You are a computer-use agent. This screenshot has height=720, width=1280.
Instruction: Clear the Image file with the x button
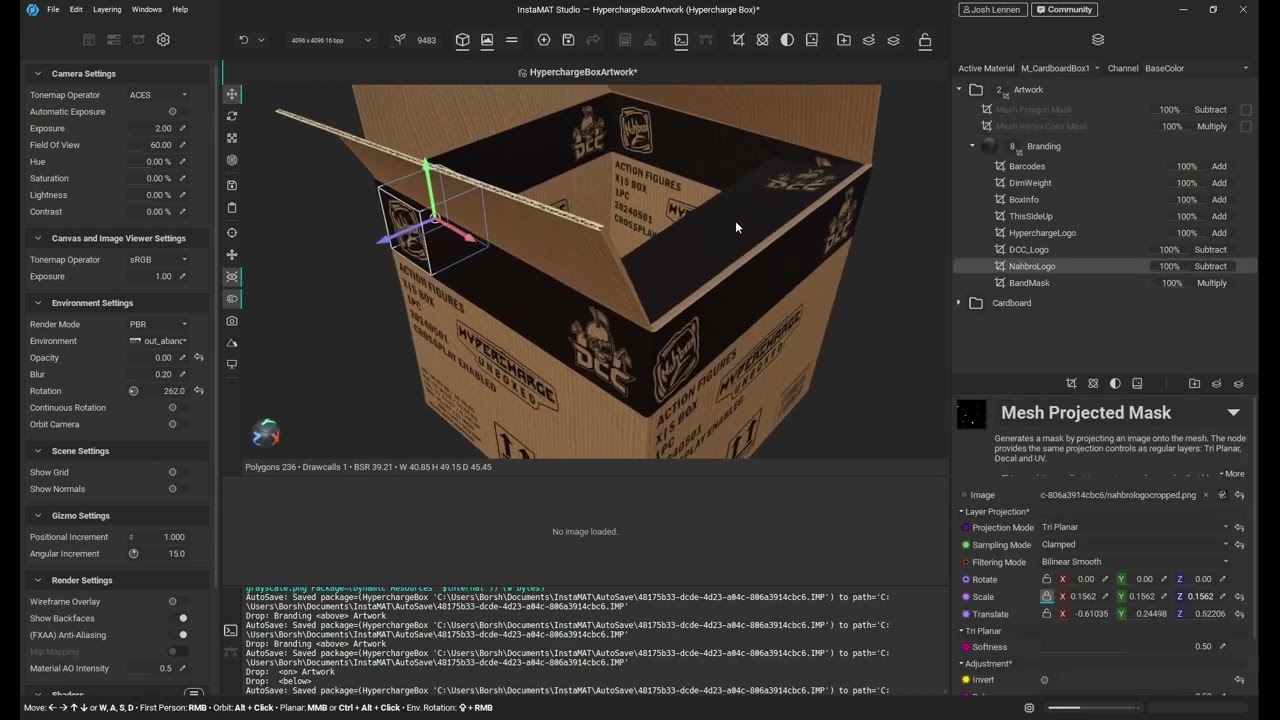[1206, 495]
